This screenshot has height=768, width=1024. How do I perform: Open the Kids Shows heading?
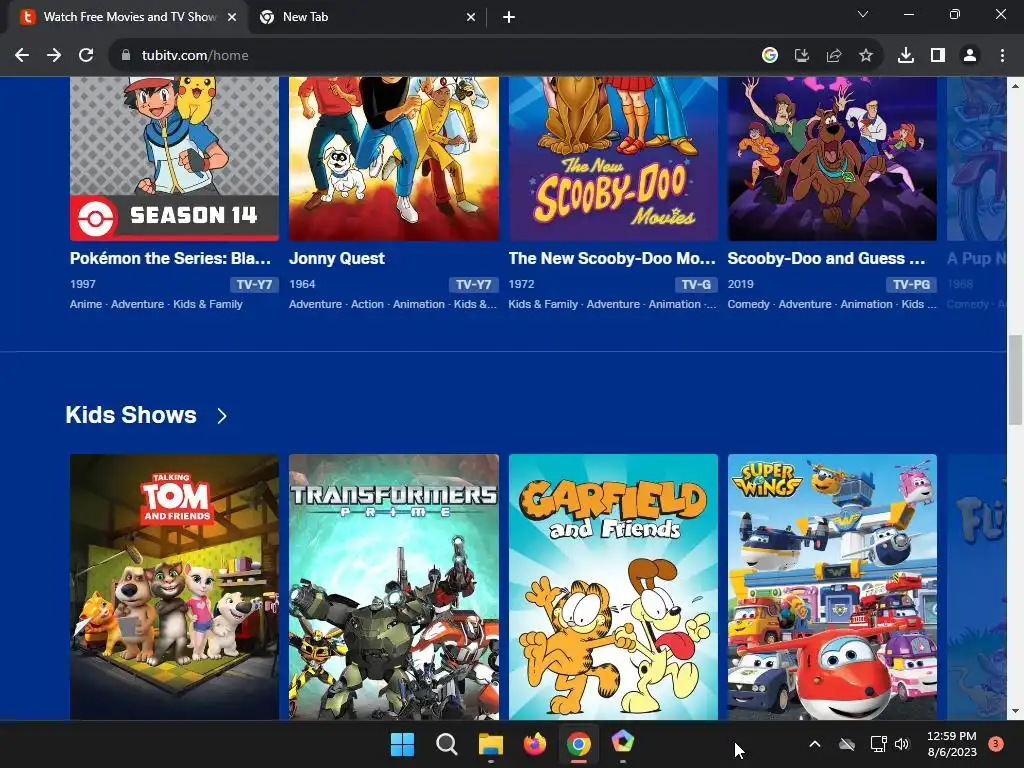tap(131, 415)
